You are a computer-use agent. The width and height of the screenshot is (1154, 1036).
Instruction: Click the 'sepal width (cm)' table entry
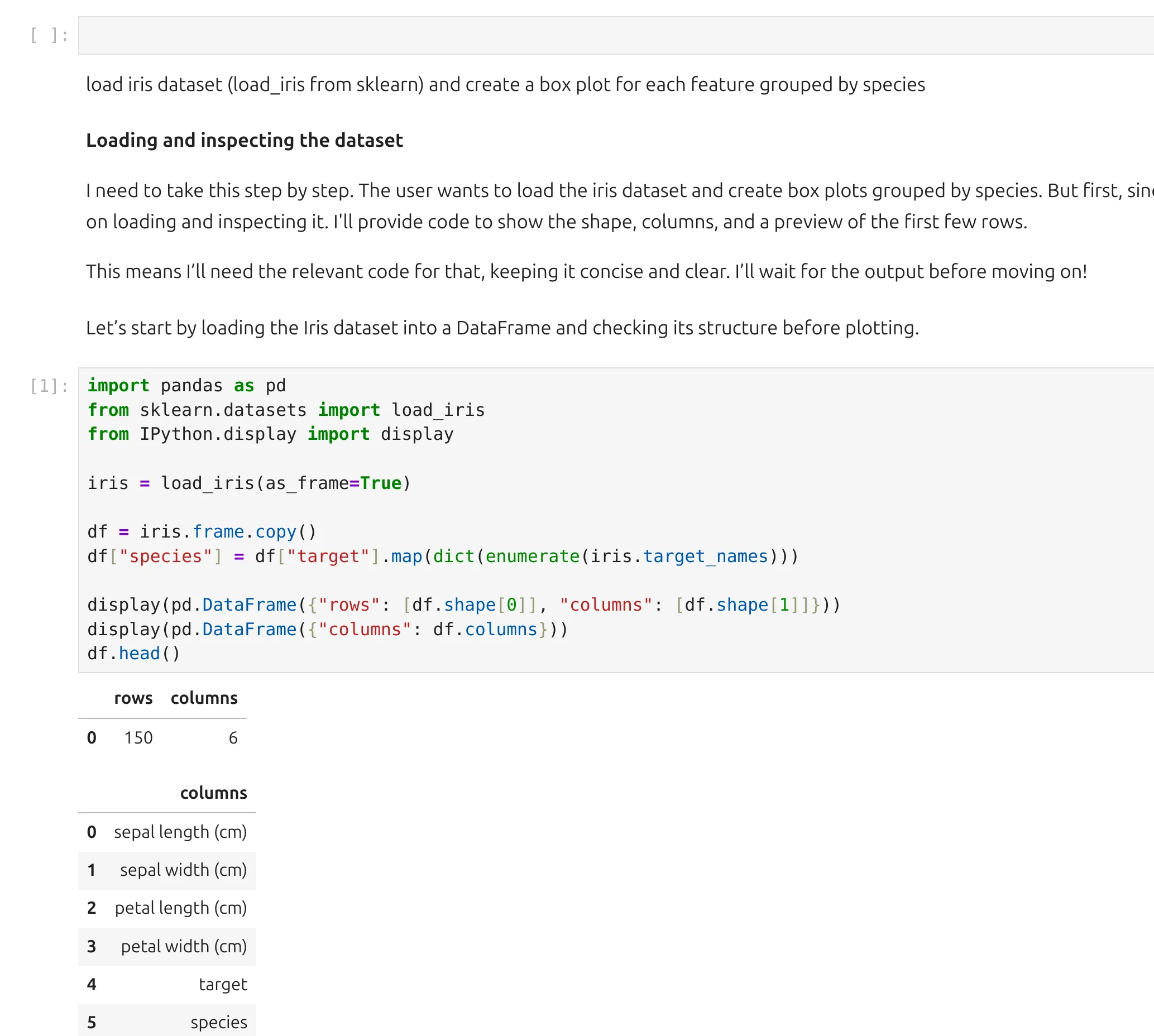tap(183, 870)
